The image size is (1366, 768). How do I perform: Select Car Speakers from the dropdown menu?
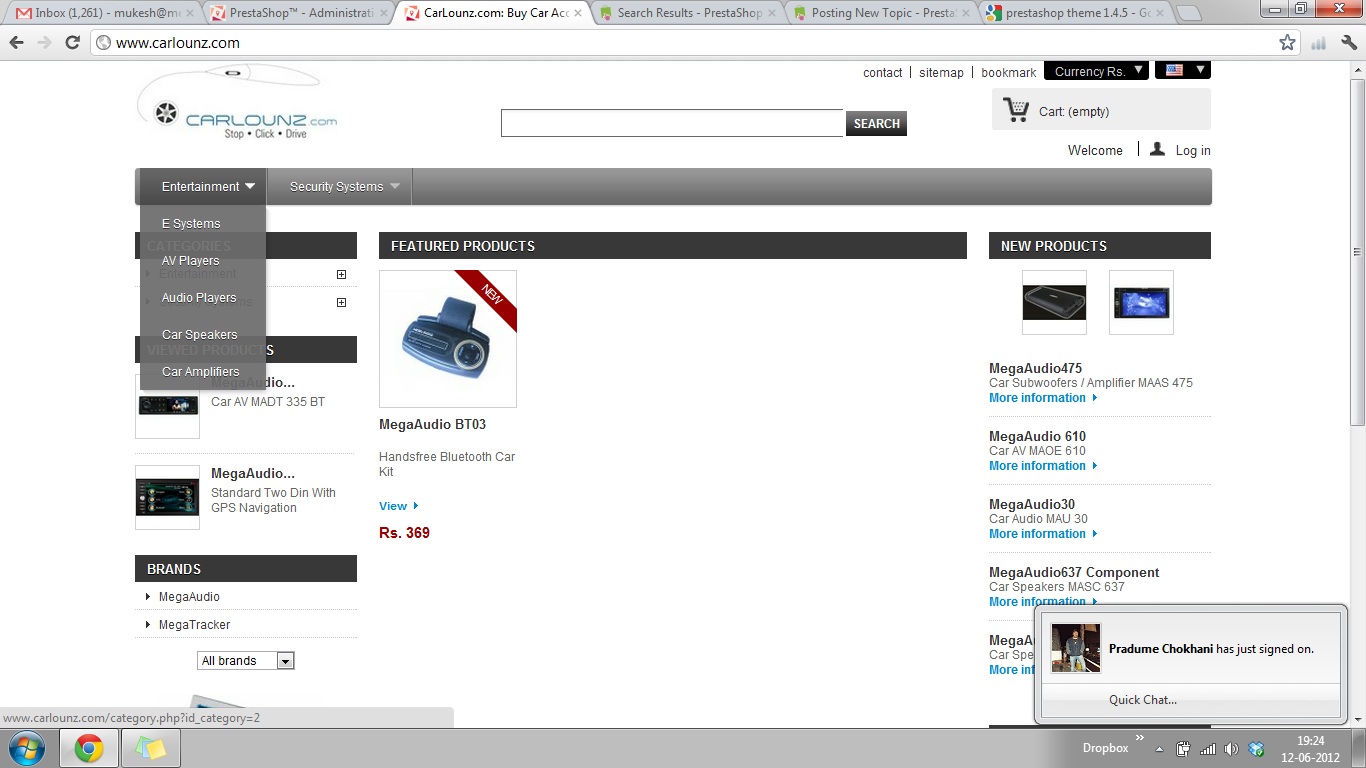[x=199, y=335]
